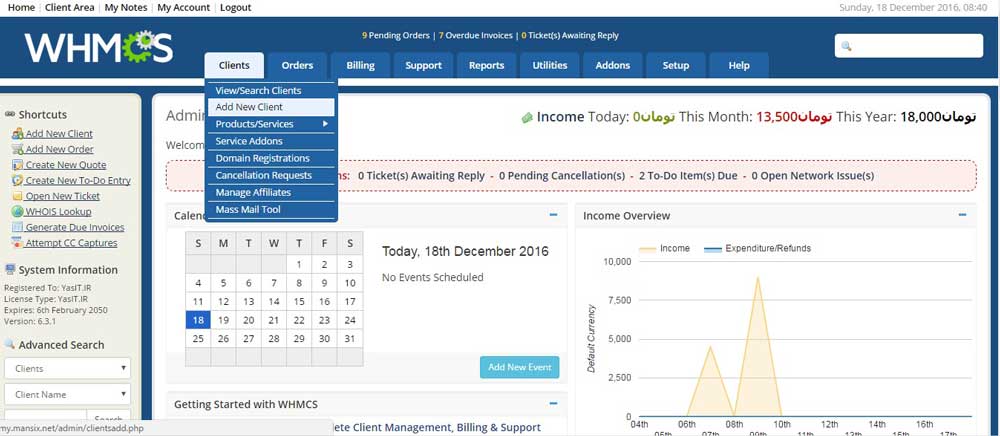1000x436 pixels.
Task: Click the Open New Ticket shortcut icon
Action: pyautogui.click(x=17, y=196)
